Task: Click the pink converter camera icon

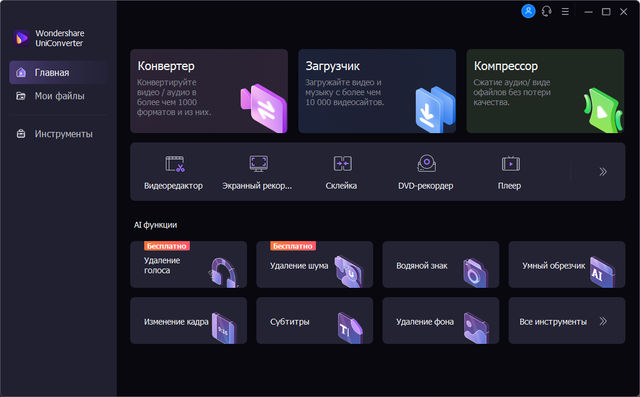Action: point(264,108)
